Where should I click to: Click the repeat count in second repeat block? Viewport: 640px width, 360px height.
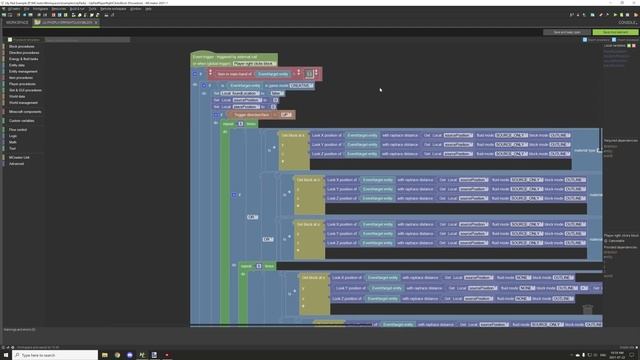[x=258, y=266]
